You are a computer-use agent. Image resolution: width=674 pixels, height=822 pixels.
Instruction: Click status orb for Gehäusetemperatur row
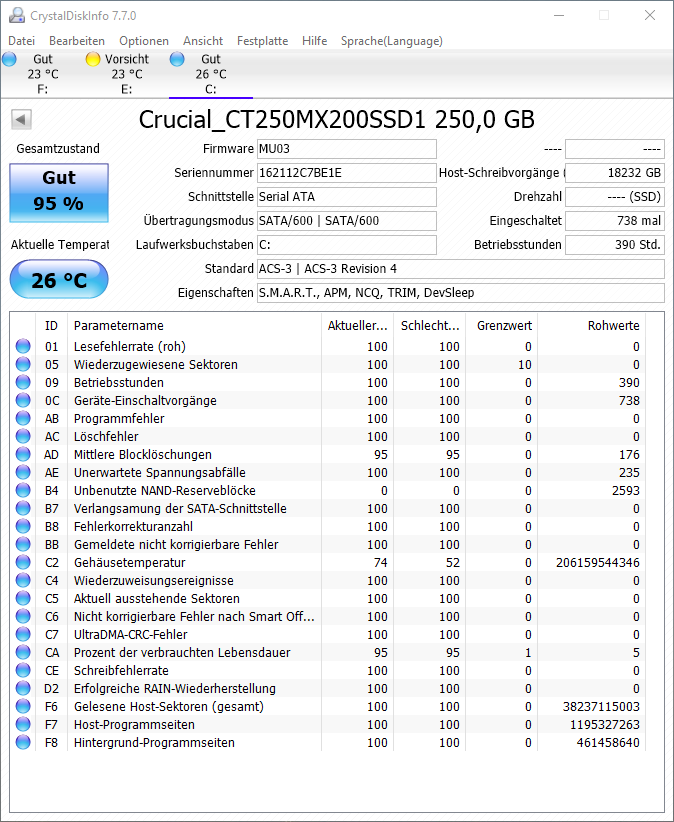[23, 563]
